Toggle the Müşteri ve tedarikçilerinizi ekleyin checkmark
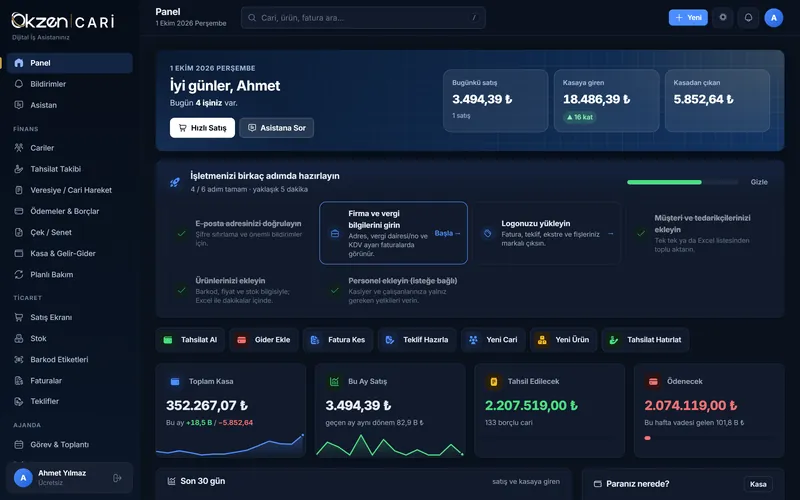Viewport: 800px width, 500px height. pos(641,233)
